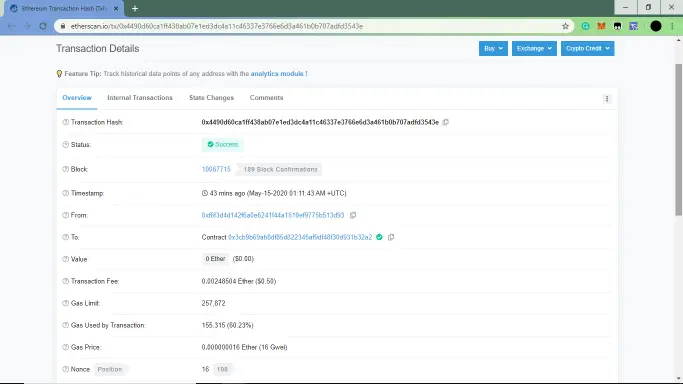Click help icon beside Block label
683x384 pixels.
pyautogui.click(x=65, y=169)
